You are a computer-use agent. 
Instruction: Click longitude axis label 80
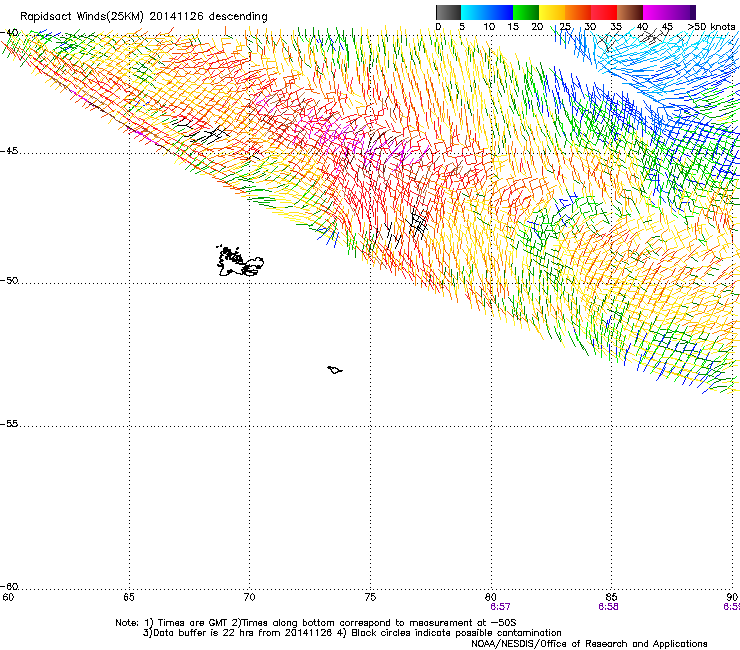coord(491,597)
